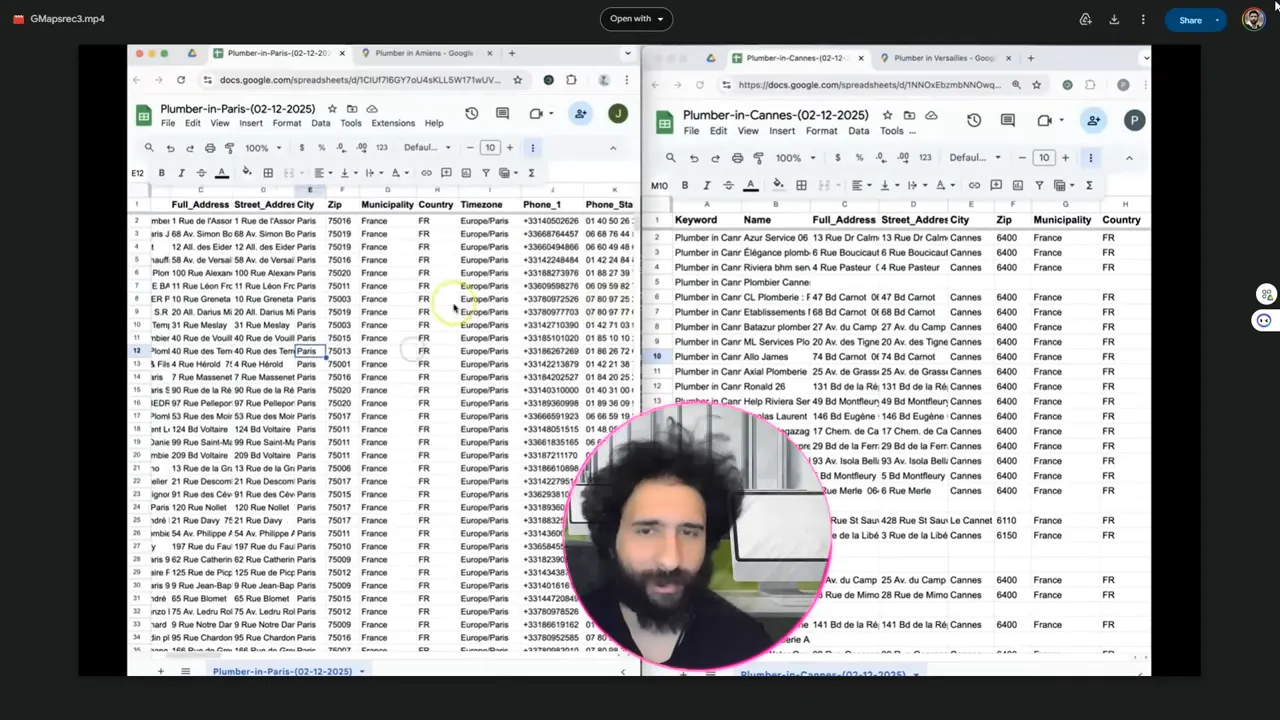Open the Plumber-in-Paris sheet tab dropdown arrow

tap(362, 672)
